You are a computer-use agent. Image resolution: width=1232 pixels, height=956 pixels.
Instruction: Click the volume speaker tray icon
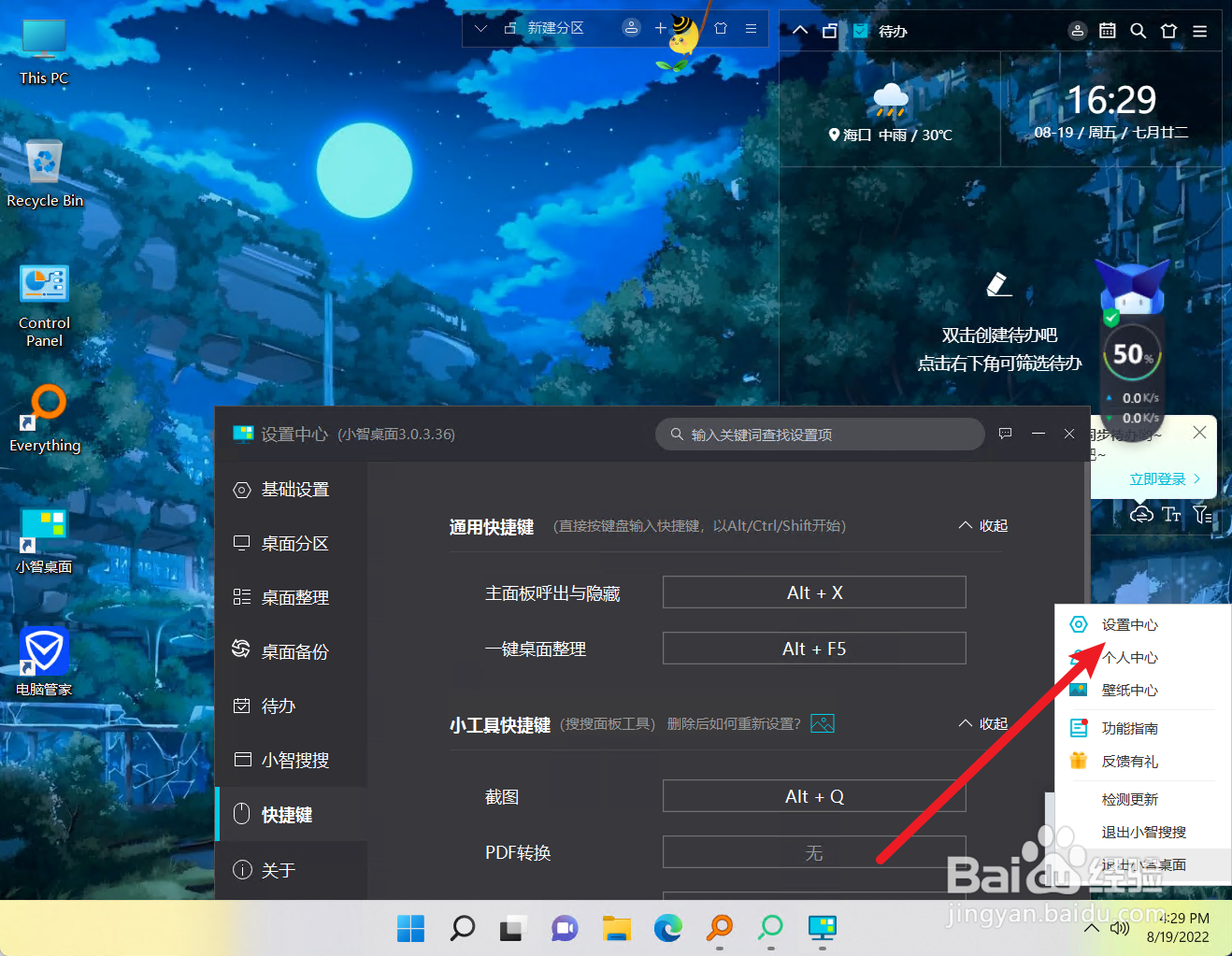[1119, 928]
